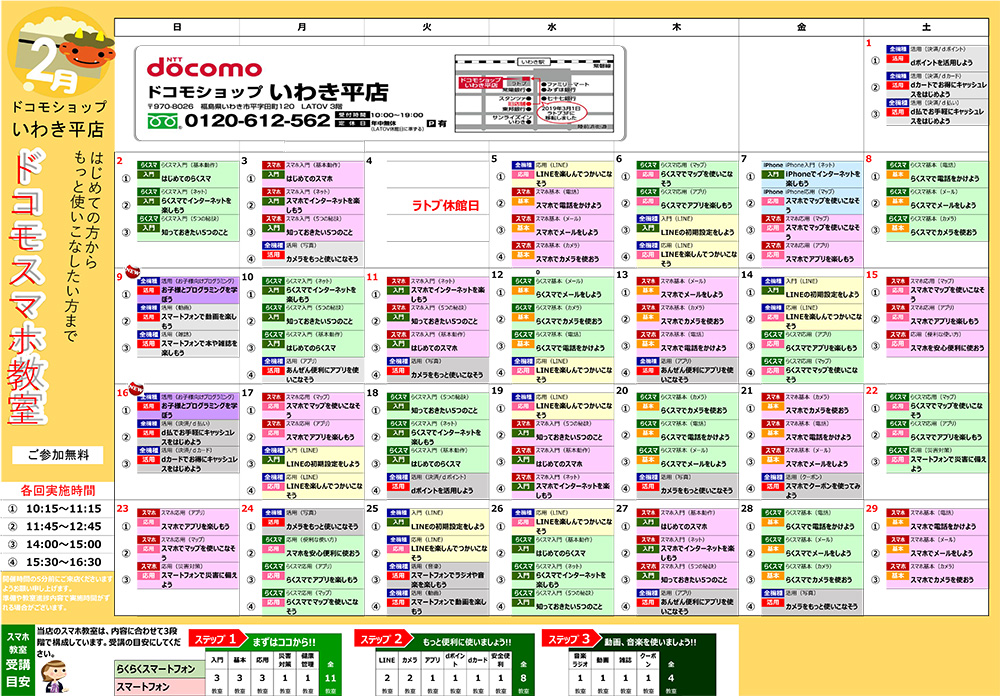The height and width of the screenshot is (696, 1000).
Task: Click the 'まずはココから!!' green heading
Action: (x=284, y=642)
